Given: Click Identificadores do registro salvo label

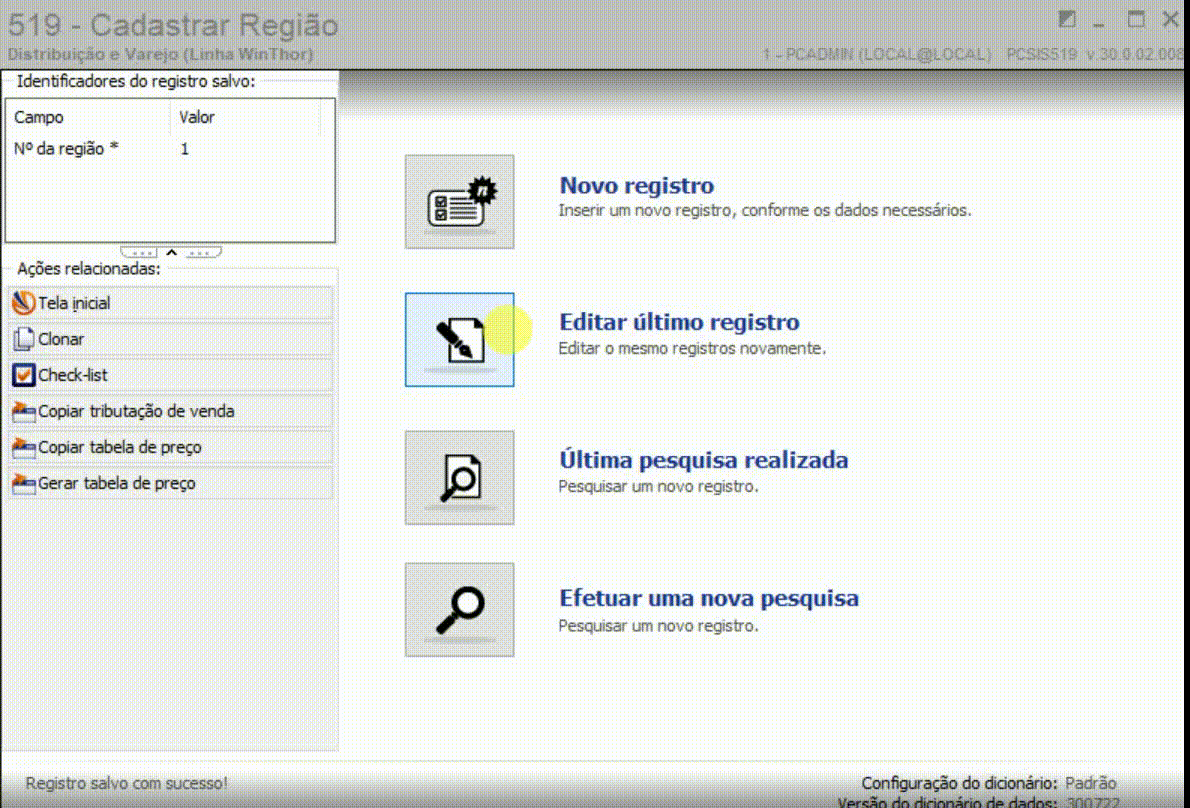Looking at the screenshot, I should point(136,81).
